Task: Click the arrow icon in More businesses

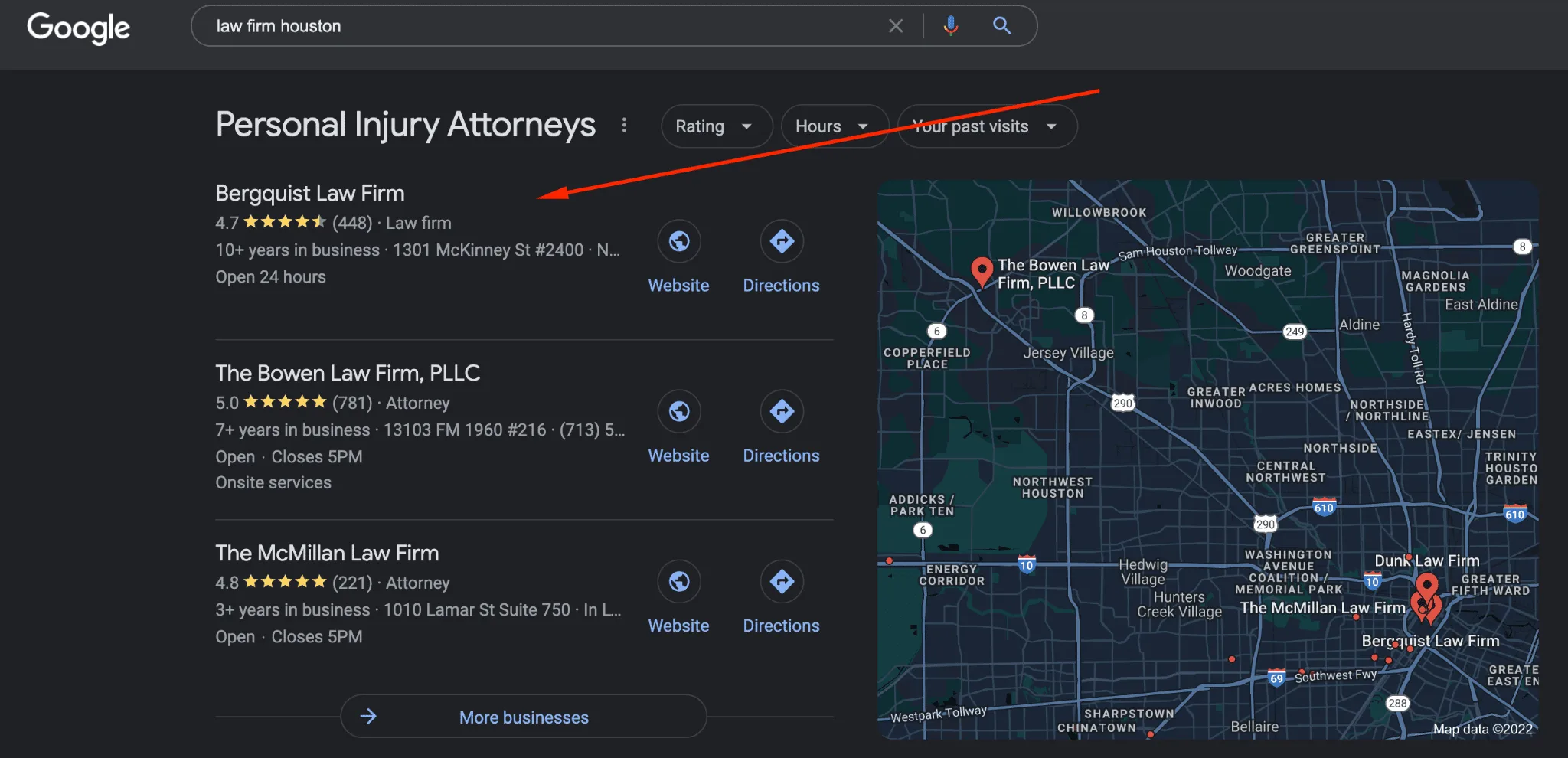Action: click(368, 717)
